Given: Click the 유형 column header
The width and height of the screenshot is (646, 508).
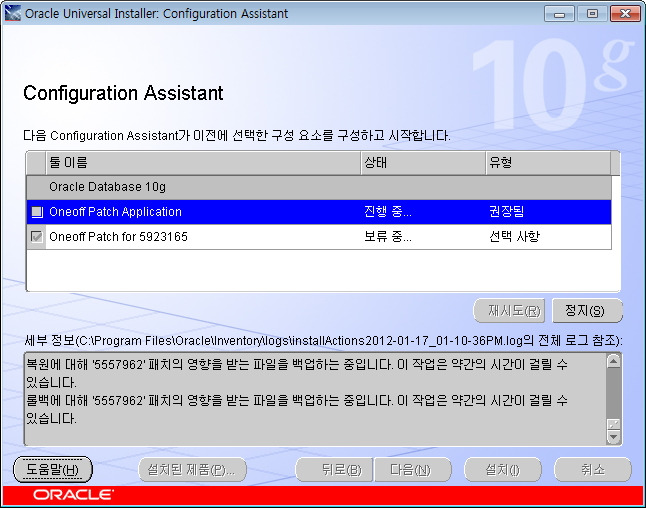Looking at the screenshot, I should (x=548, y=162).
